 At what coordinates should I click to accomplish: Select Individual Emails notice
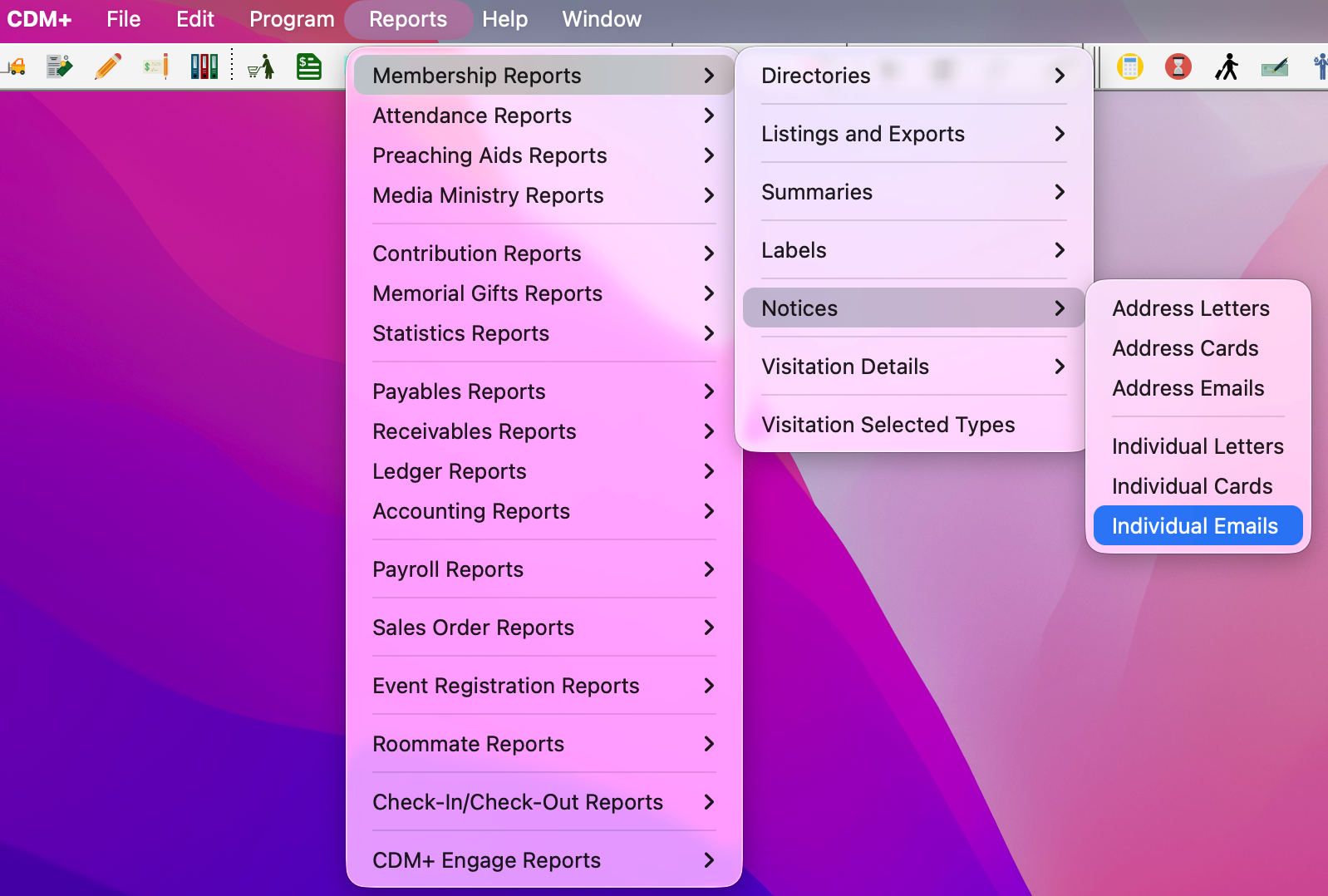coord(1198,526)
